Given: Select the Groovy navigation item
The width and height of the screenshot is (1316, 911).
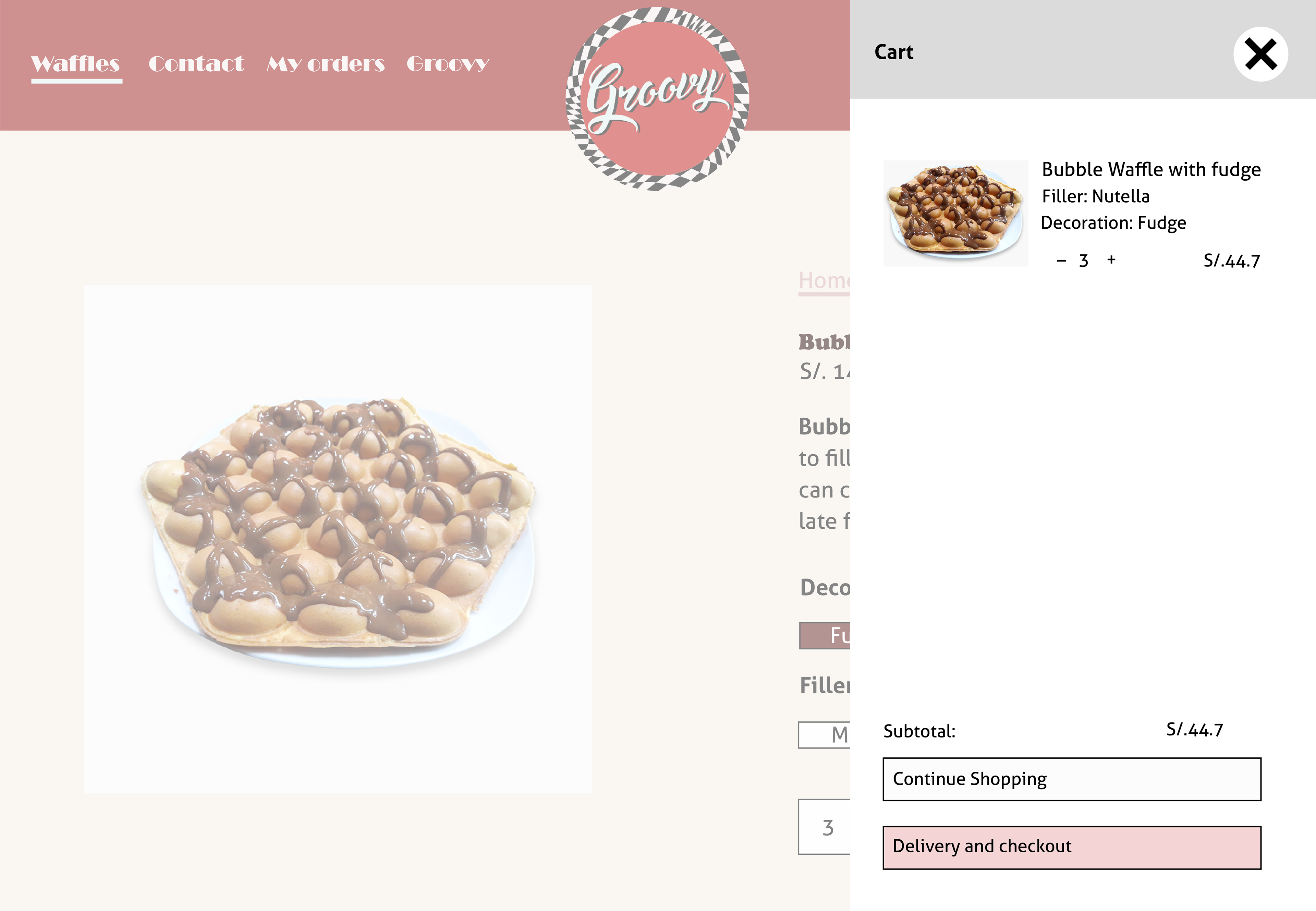Looking at the screenshot, I should pyautogui.click(x=448, y=64).
